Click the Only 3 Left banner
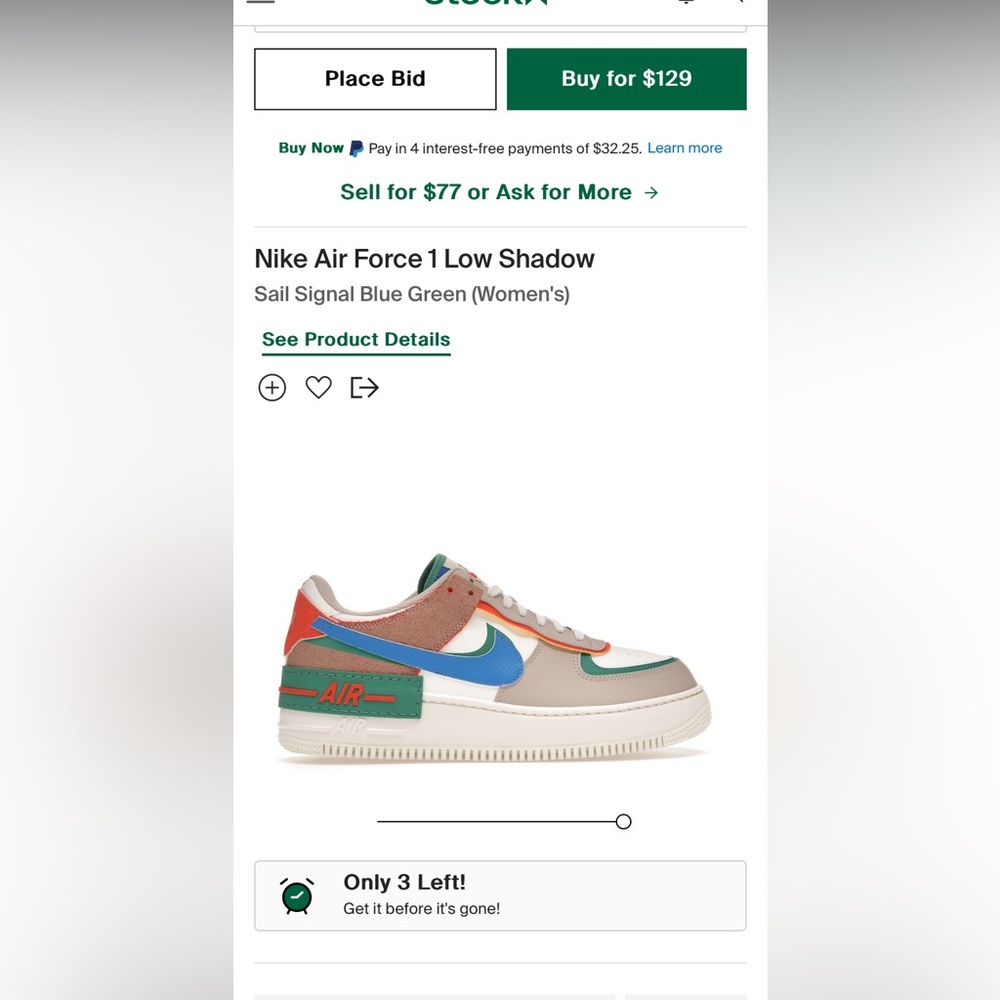This screenshot has width=1000, height=1000. [500, 896]
